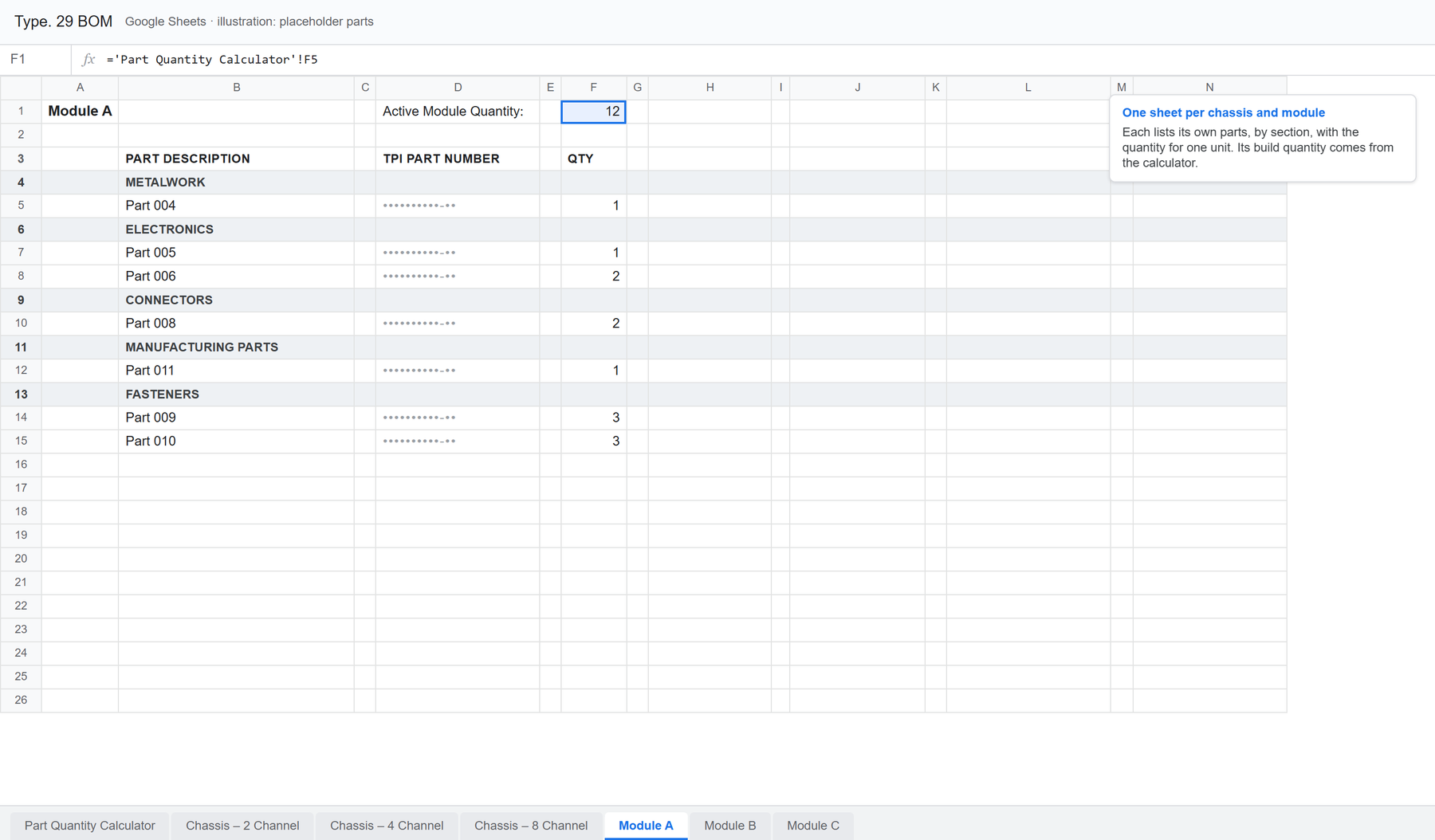Click the TPI PART NUMBER header cell

click(458, 159)
